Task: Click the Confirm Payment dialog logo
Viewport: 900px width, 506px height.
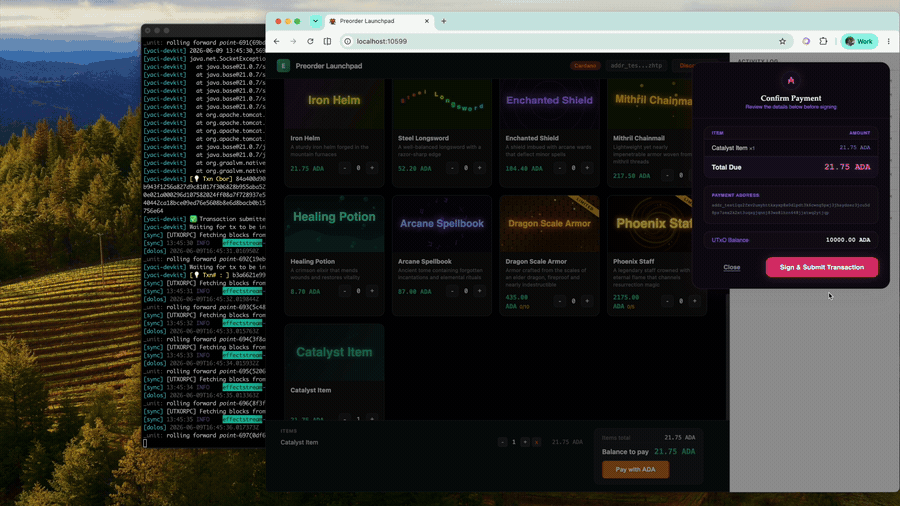Action: pyautogui.click(x=791, y=80)
